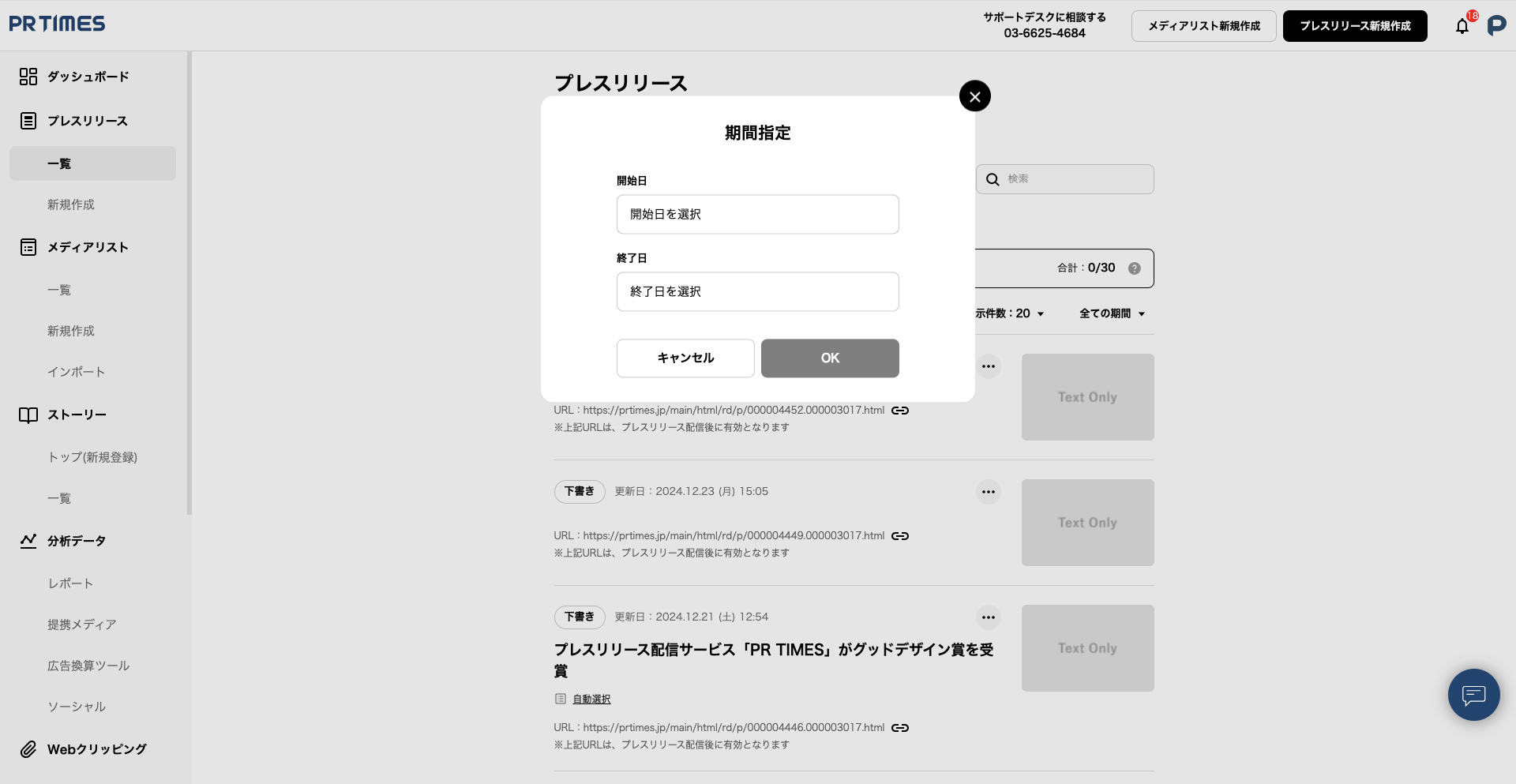The height and width of the screenshot is (784, 1516).
Task: Close the 期間指定 dialog with X
Action: coord(975,96)
